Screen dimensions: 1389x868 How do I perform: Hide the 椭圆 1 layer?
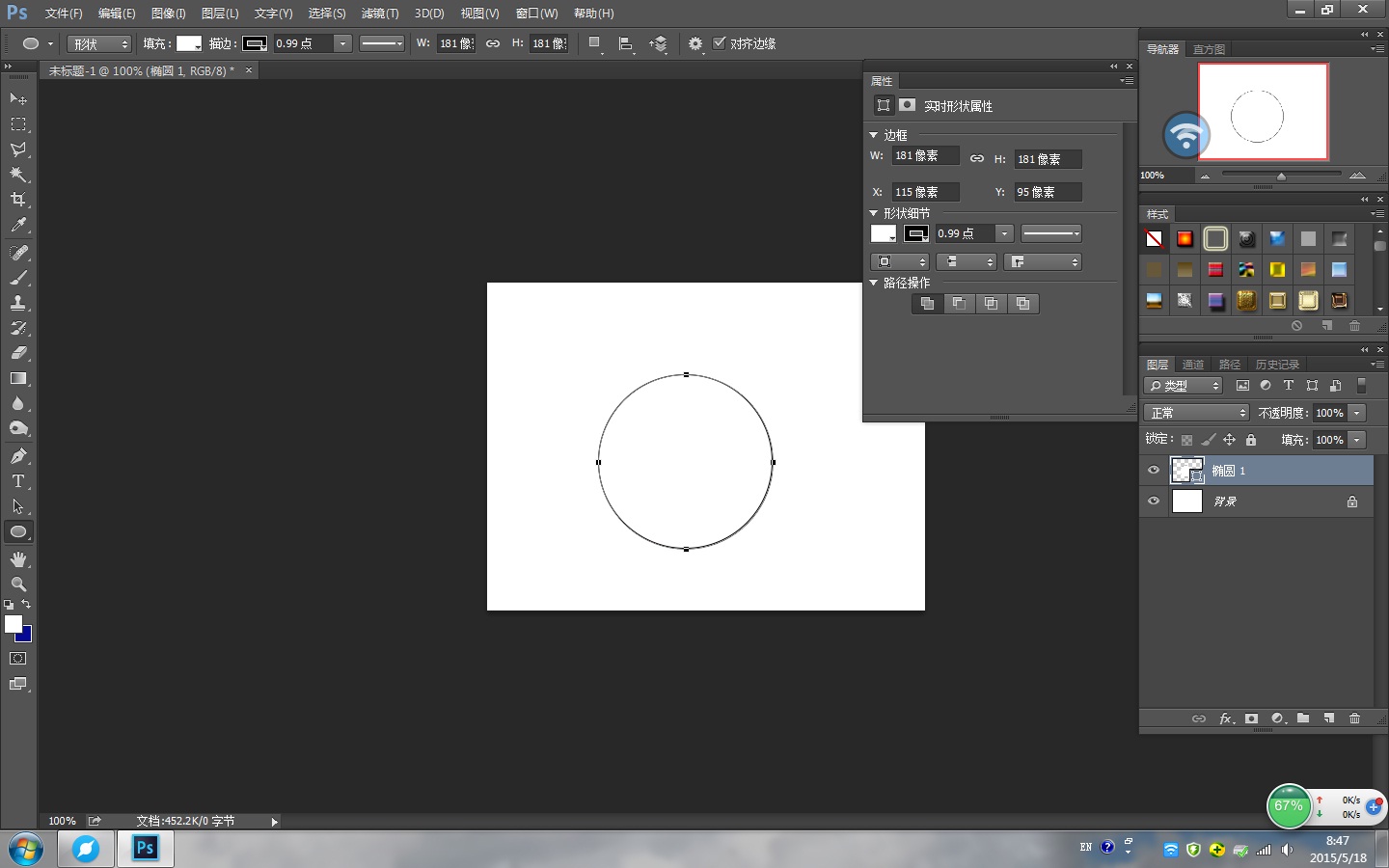pyautogui.click(x=1154, y=470)
